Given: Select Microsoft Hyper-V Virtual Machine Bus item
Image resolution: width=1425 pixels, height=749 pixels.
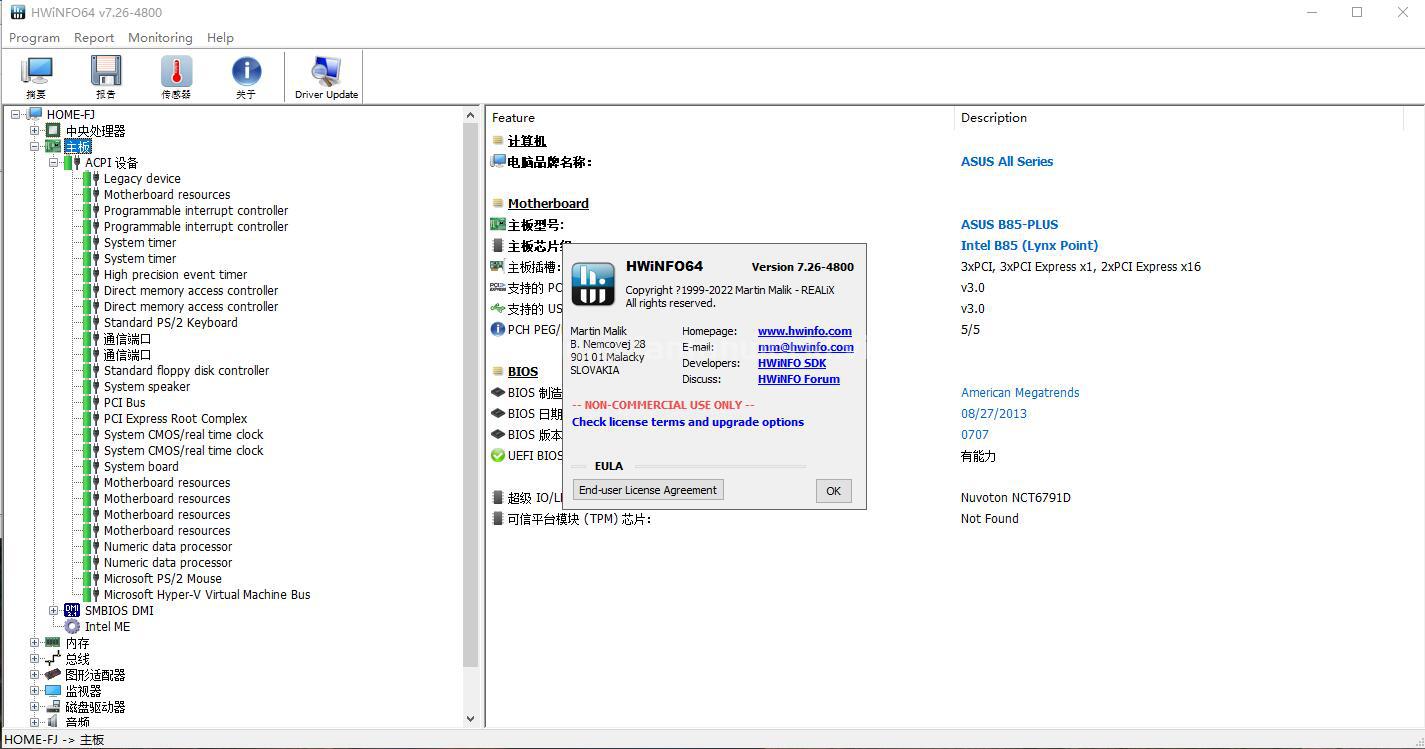Looking at the screenshot, I should tap(207, 595).
